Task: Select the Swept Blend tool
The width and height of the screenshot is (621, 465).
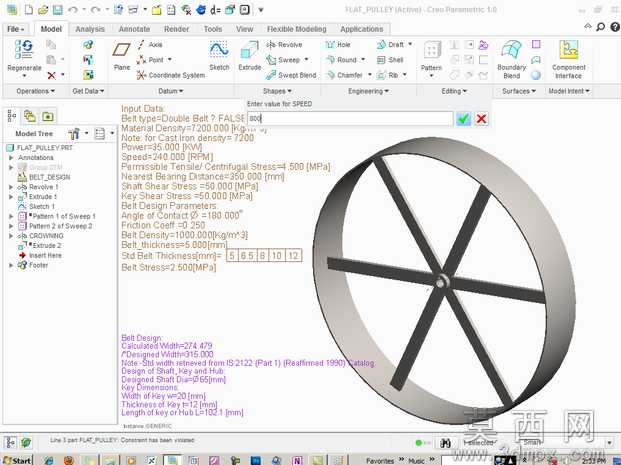Action: (x=291, y=75)
